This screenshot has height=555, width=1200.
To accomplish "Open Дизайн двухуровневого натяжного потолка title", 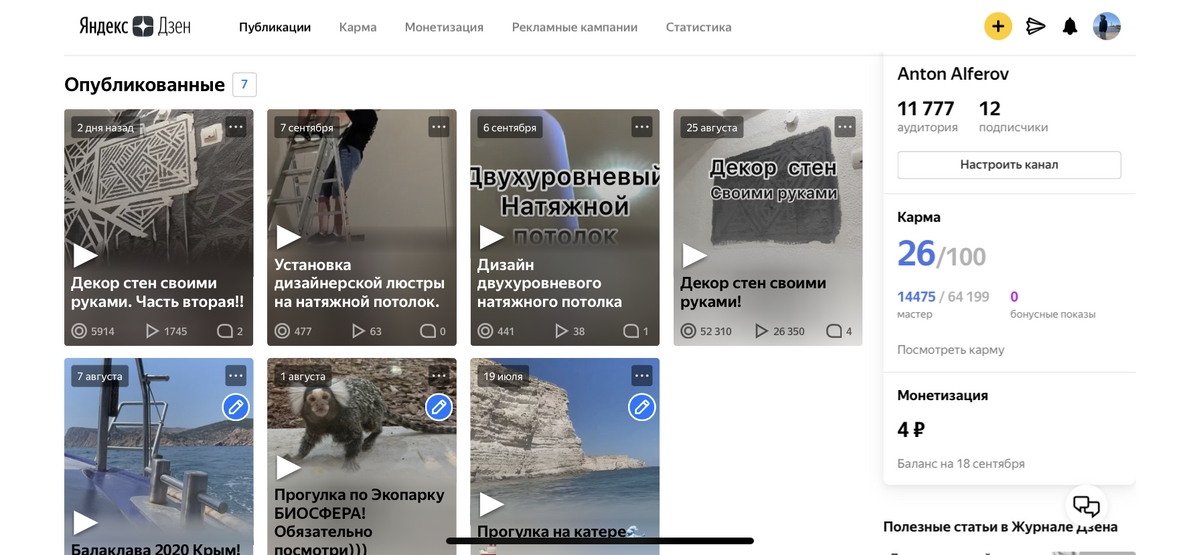I will click(550, 283).
